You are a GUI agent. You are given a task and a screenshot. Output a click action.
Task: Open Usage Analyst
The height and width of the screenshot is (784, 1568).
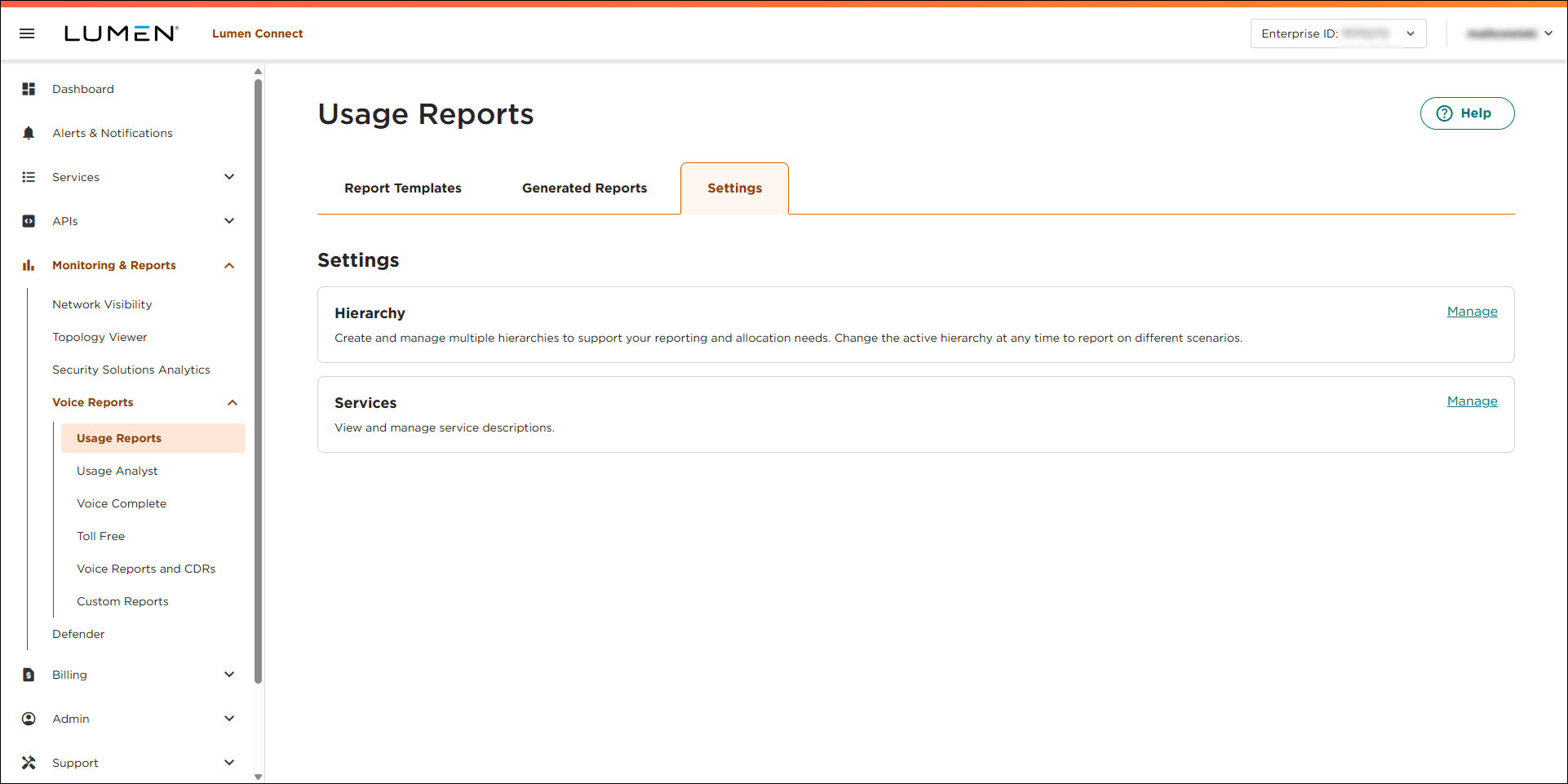click(117, 471)
